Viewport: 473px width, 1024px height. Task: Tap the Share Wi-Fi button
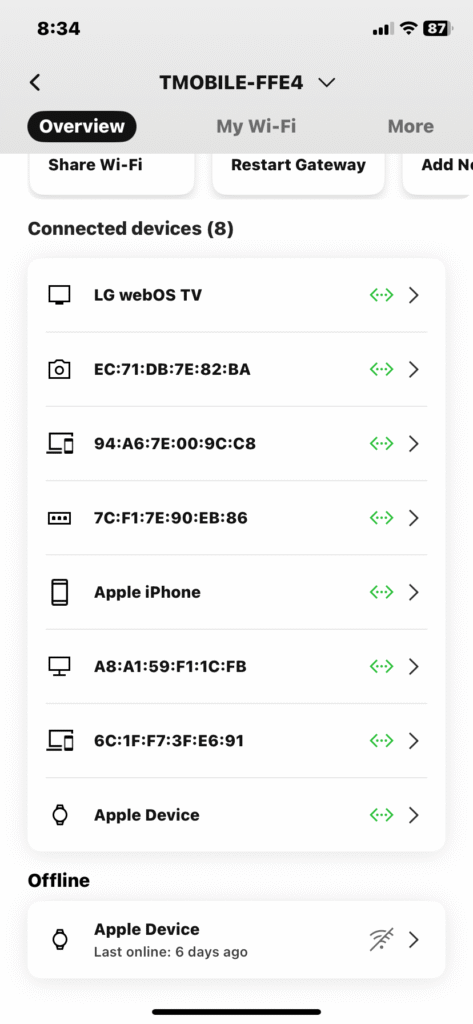[112, 174]
